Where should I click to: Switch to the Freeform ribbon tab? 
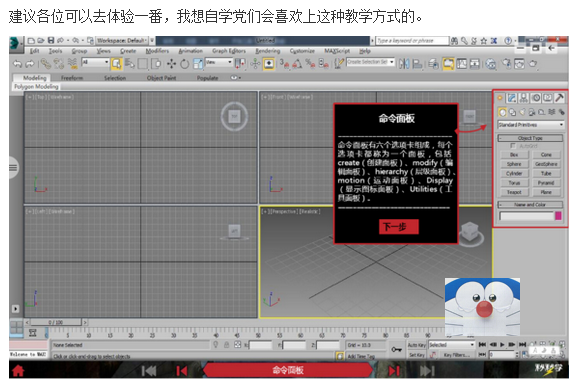(72, 78)
